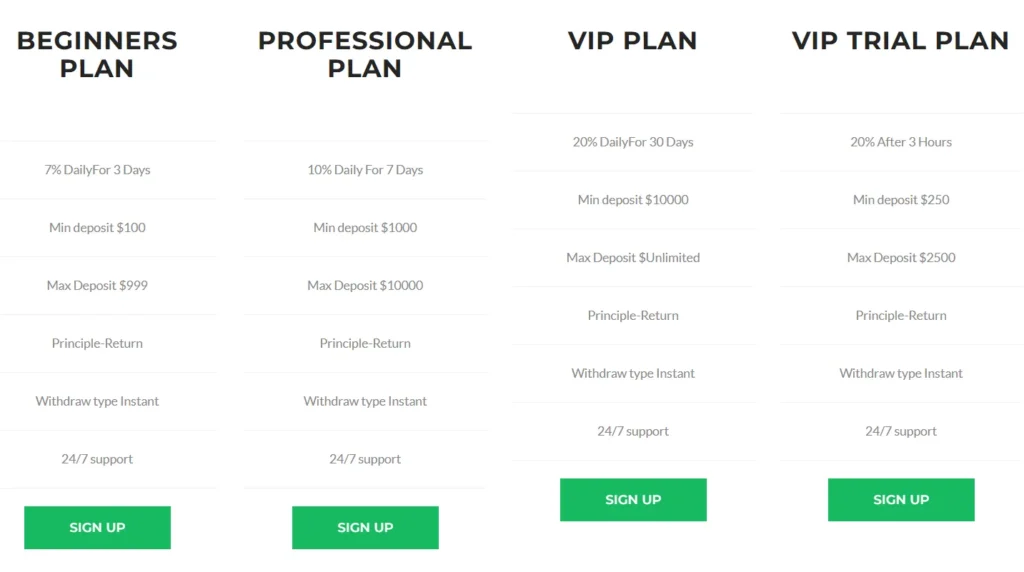This screenshot has height=572, width=1024.
Task: Select the Min deposit $100 row
Action: click(x=97, y=228)
